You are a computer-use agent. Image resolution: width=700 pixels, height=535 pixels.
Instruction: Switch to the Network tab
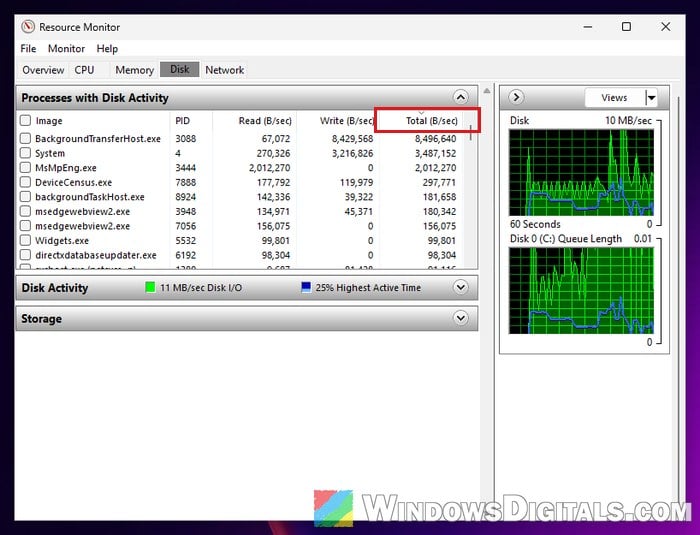click(x=225, y=70)
